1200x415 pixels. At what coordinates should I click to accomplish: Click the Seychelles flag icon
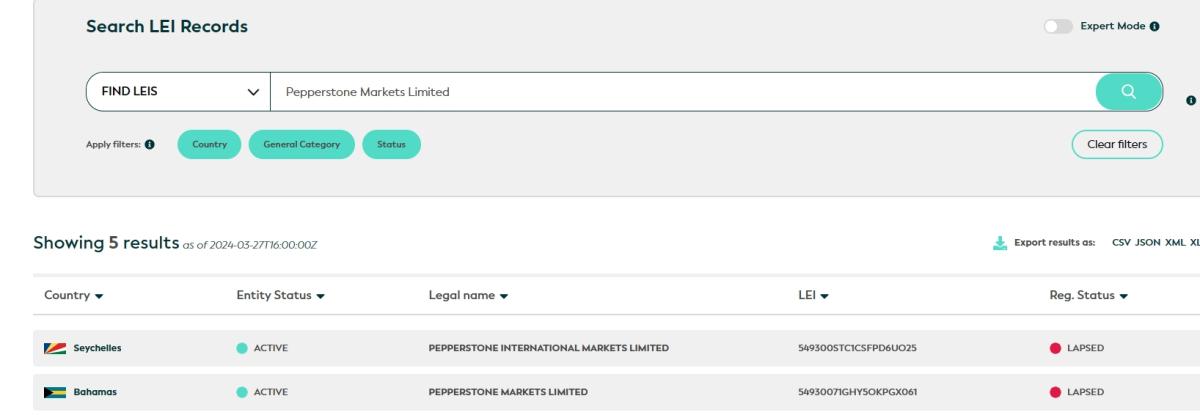click(x=55, y=349)
